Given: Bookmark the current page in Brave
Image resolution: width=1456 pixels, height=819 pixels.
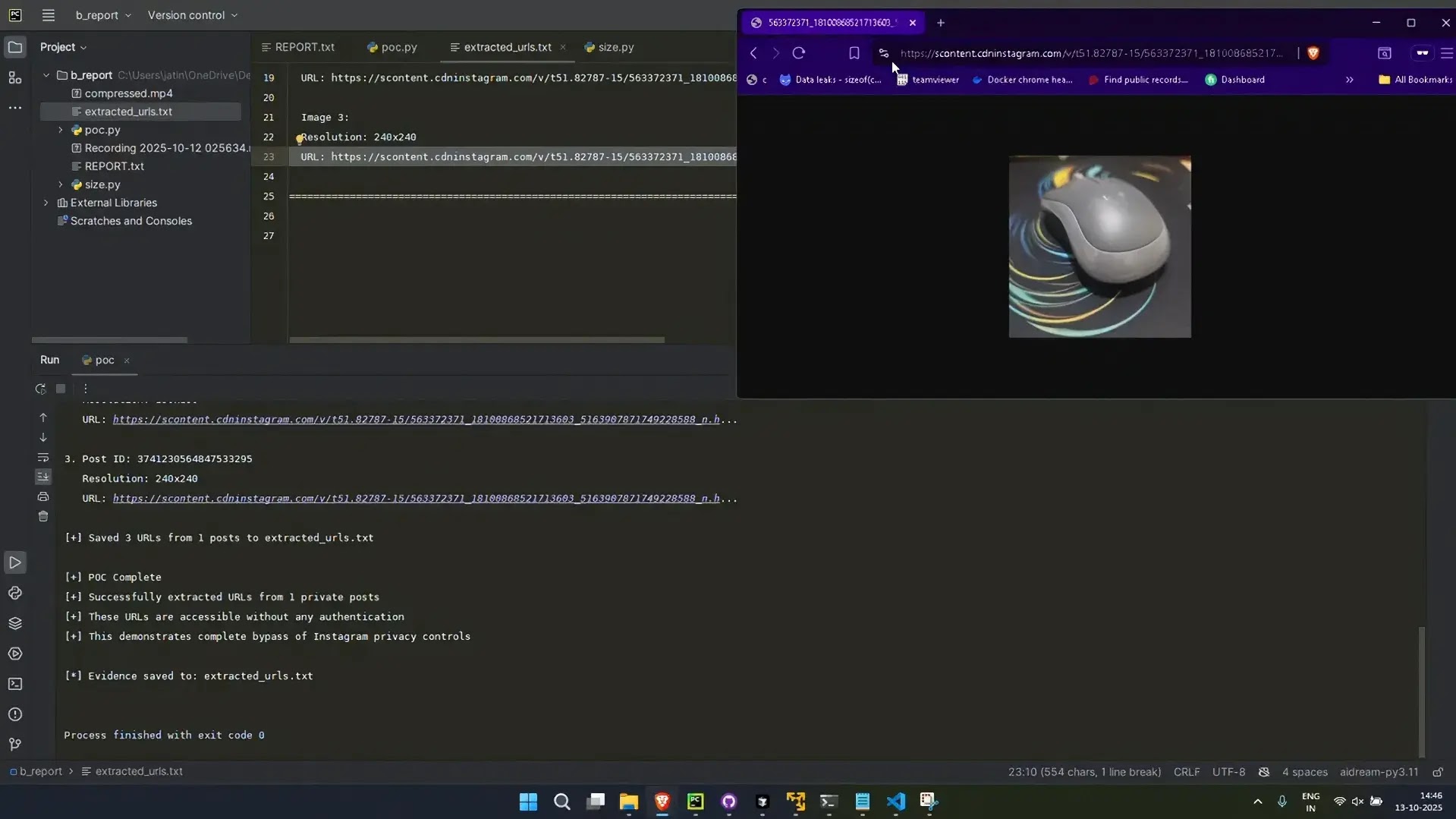Looking at the screenshot, I should coord(854,52).
